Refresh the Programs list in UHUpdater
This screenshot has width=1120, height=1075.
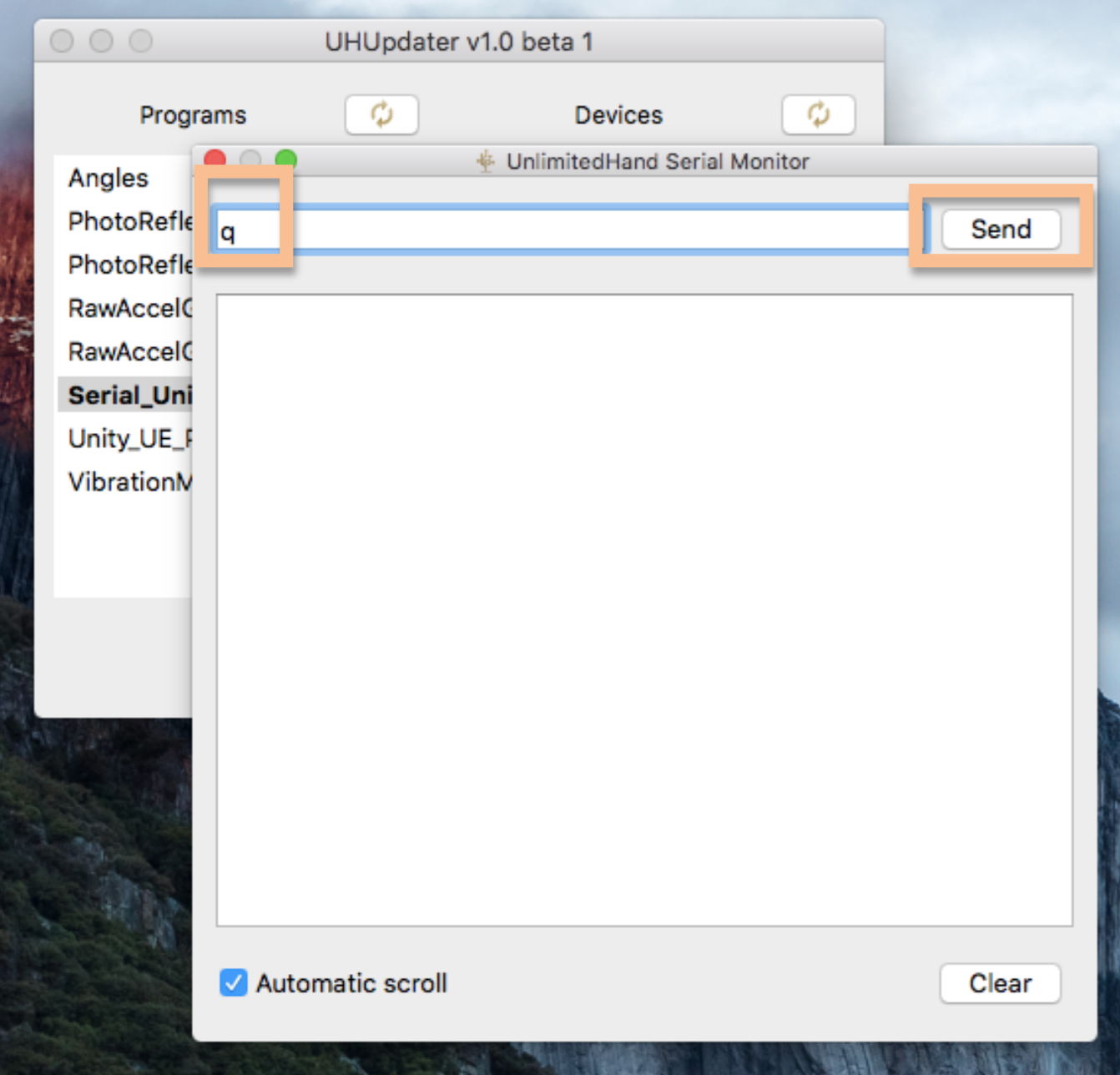pos(381,114)
